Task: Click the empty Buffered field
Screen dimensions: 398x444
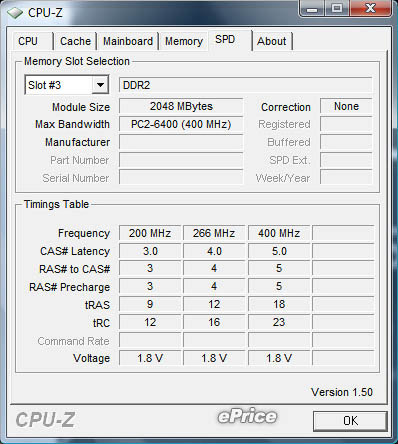Action: pos(346,142)
